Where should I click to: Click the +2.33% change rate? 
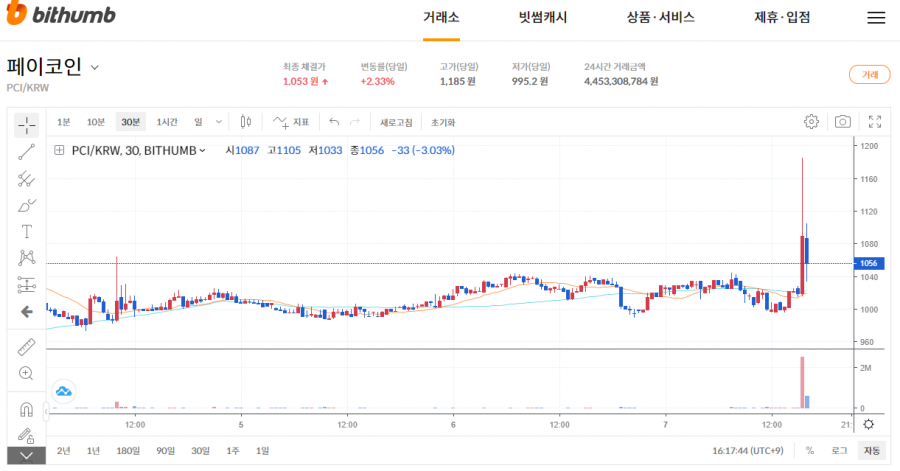click(x=377, y=81)
